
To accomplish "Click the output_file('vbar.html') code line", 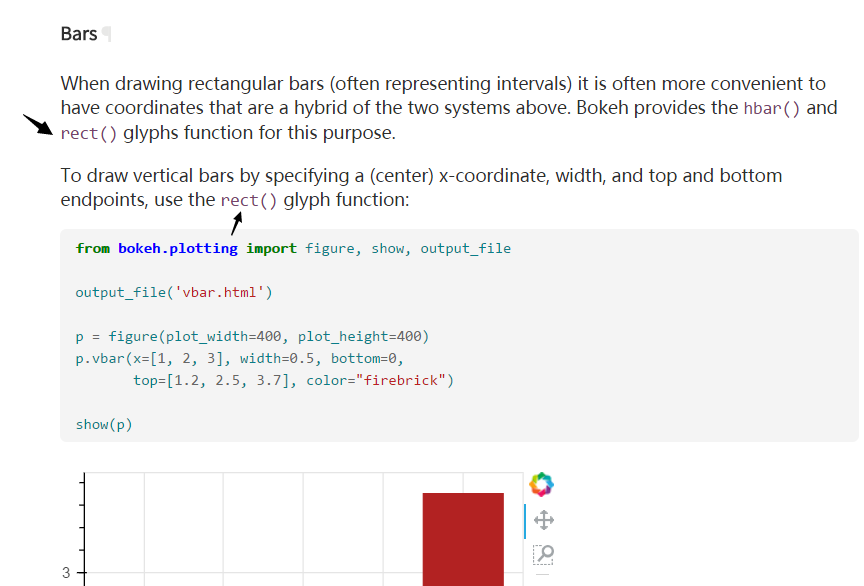I will point(174,292).
